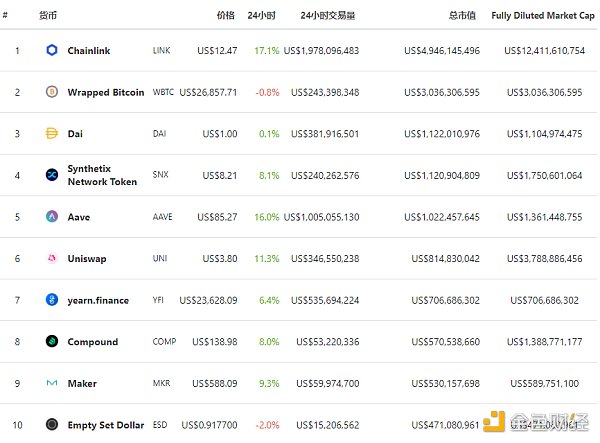Click the Synthetix Network Token icon
Screen dimensions: 600x443
52,175
